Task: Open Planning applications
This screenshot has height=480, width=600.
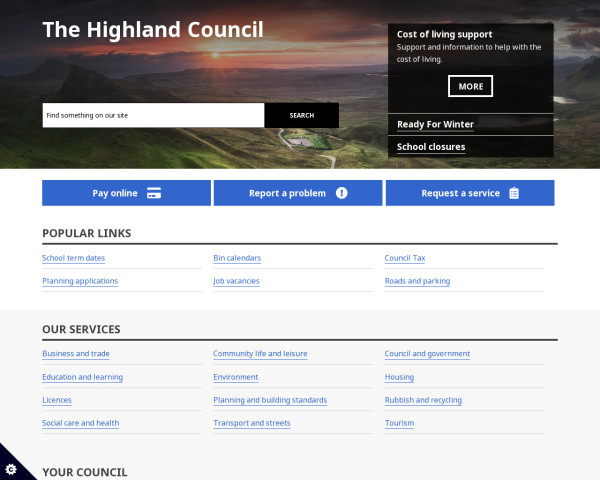Action: click(80, 281)
